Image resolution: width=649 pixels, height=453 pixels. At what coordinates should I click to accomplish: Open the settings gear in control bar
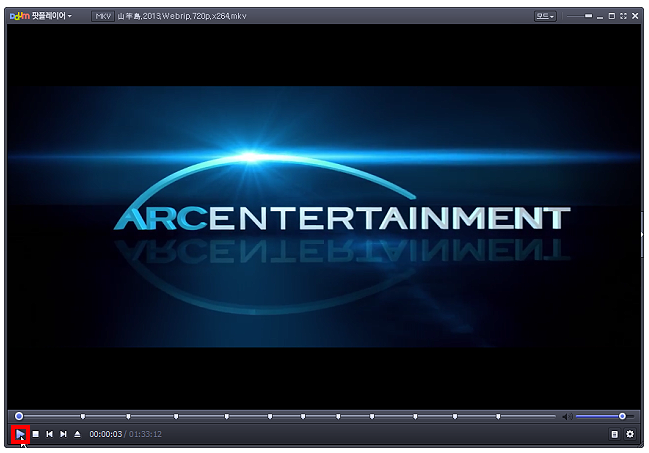tap(630, 434)
